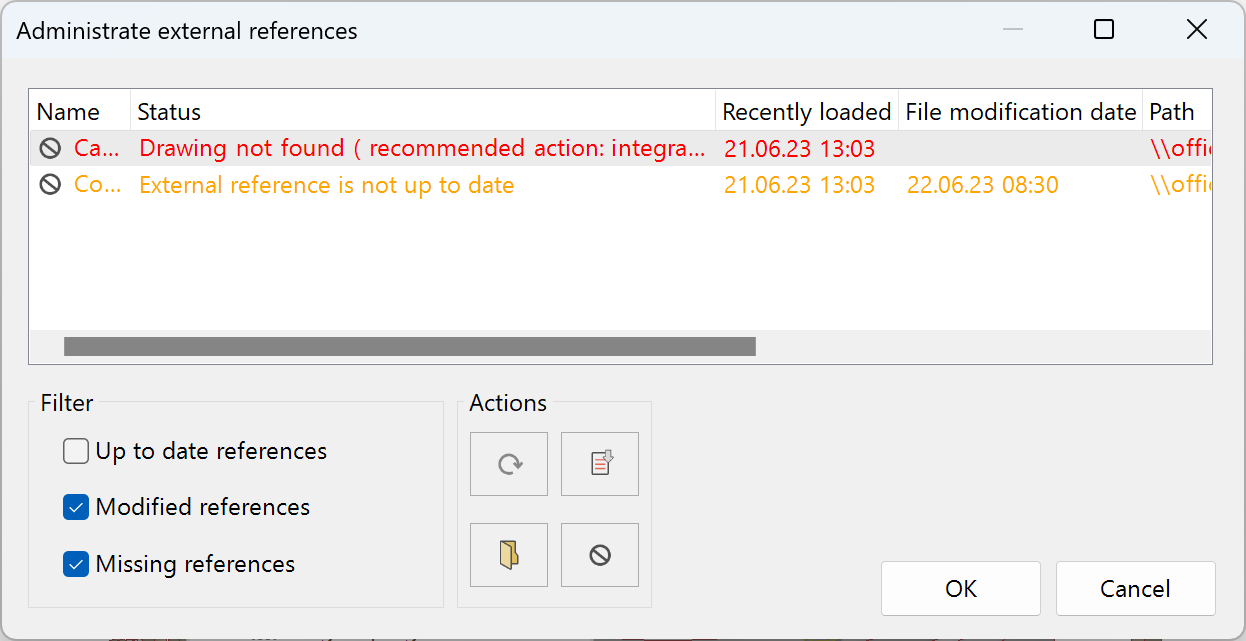Sort by the Recently loaded column header
The height and width of the screenshot is (641, 1246).
click(x=807, y=111)
